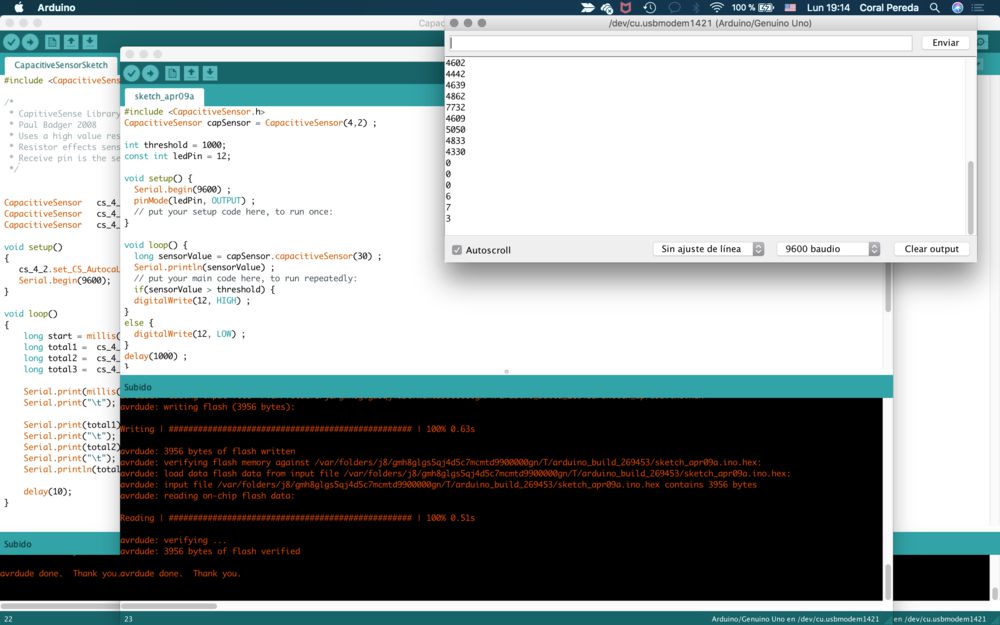Image resolution: width=1000 pixels, height=625 pixels.
Task: Click the Wi-Fi status icon
Action: (717, 8)
